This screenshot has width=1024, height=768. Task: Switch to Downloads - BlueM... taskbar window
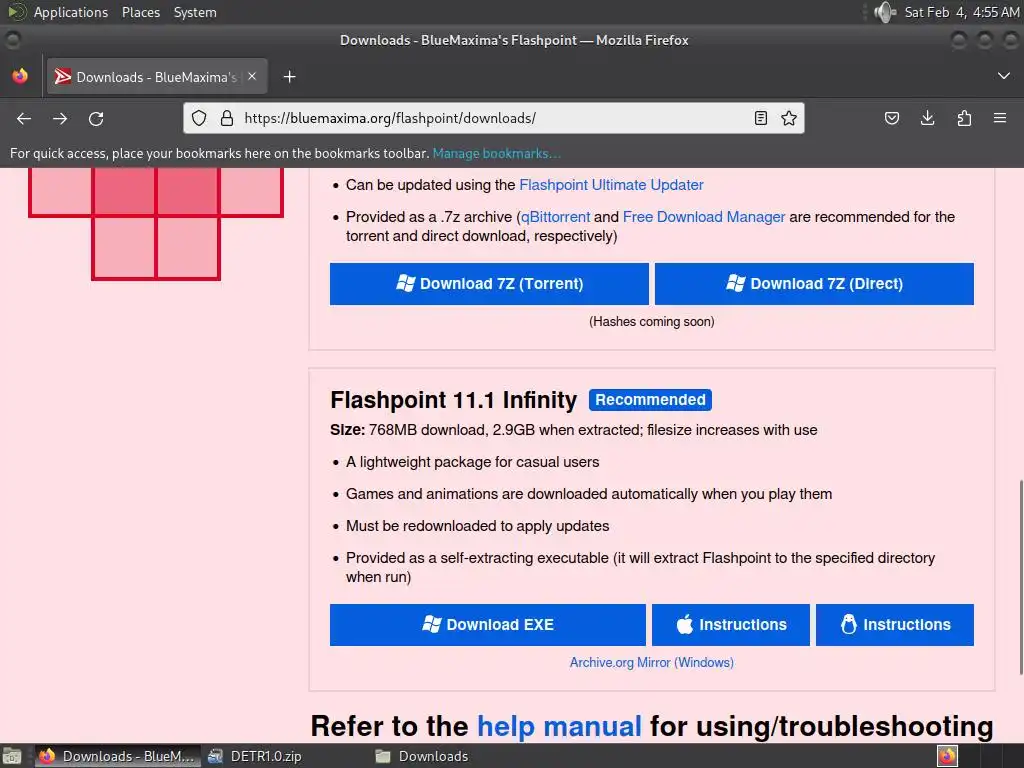[118, 756]
